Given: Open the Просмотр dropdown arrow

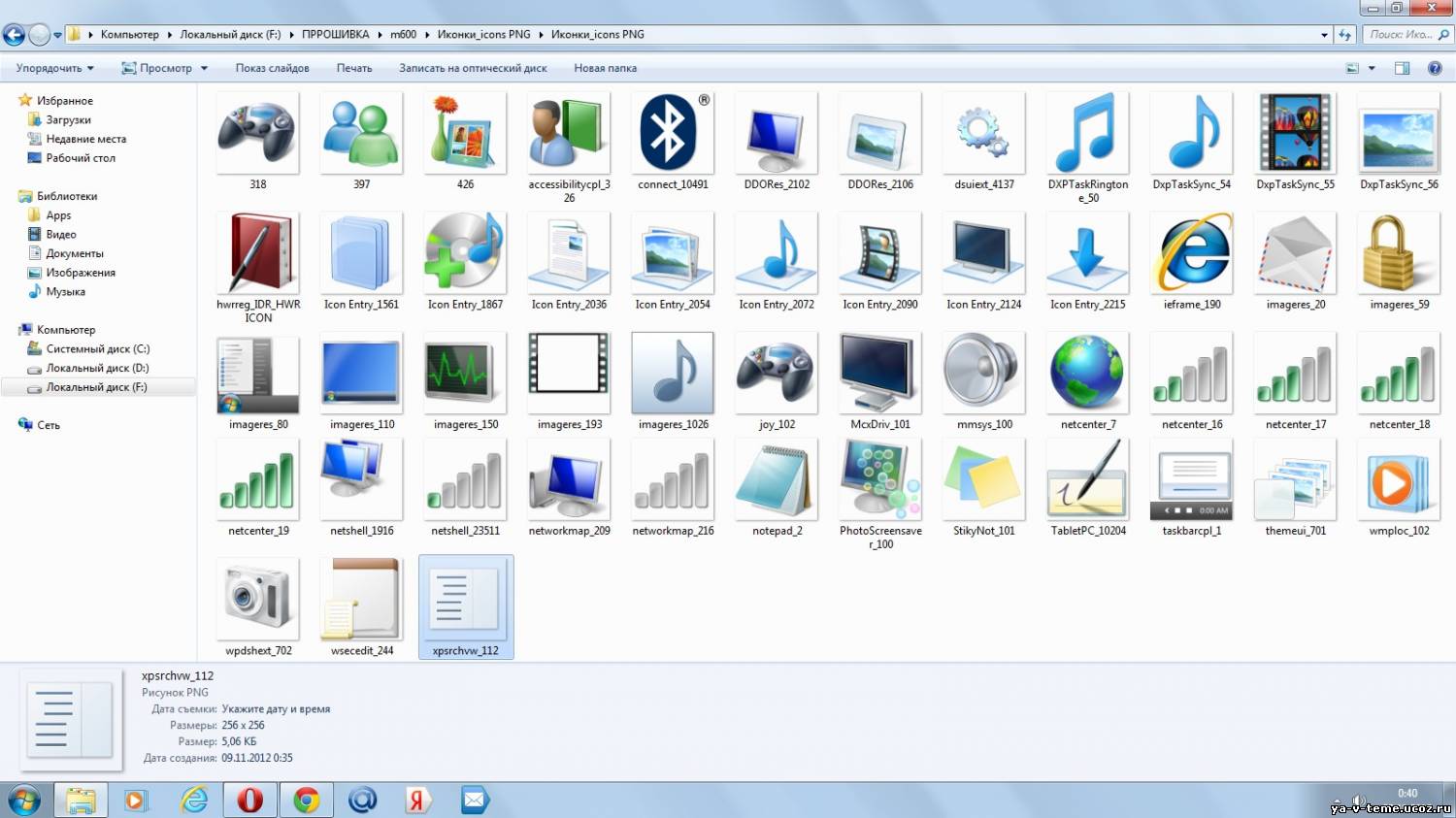Looking at the screenshot, I should [x=204, y=68].
